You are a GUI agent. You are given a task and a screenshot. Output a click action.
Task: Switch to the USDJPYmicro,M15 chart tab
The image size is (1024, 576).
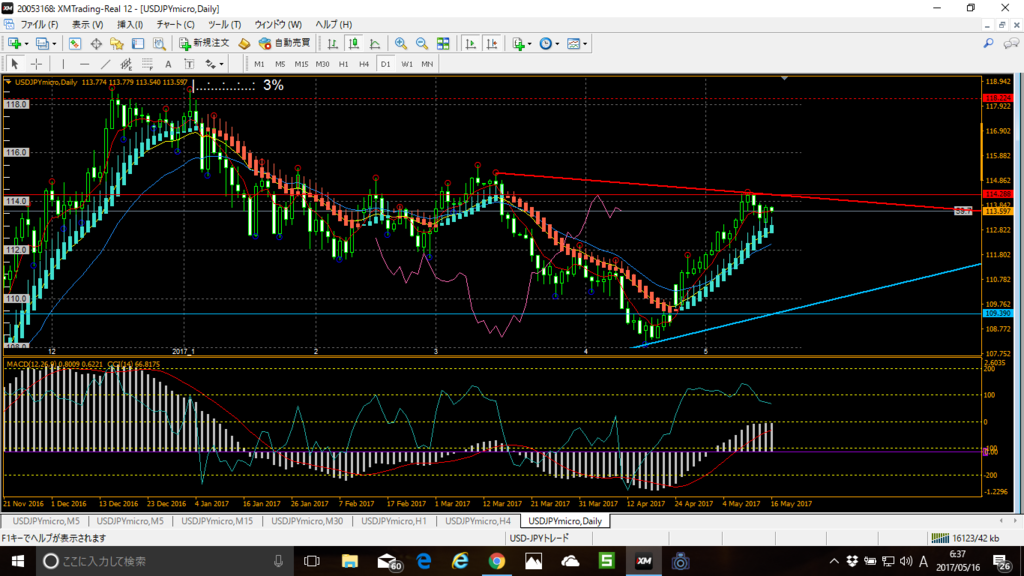click(x=217, y=521)
